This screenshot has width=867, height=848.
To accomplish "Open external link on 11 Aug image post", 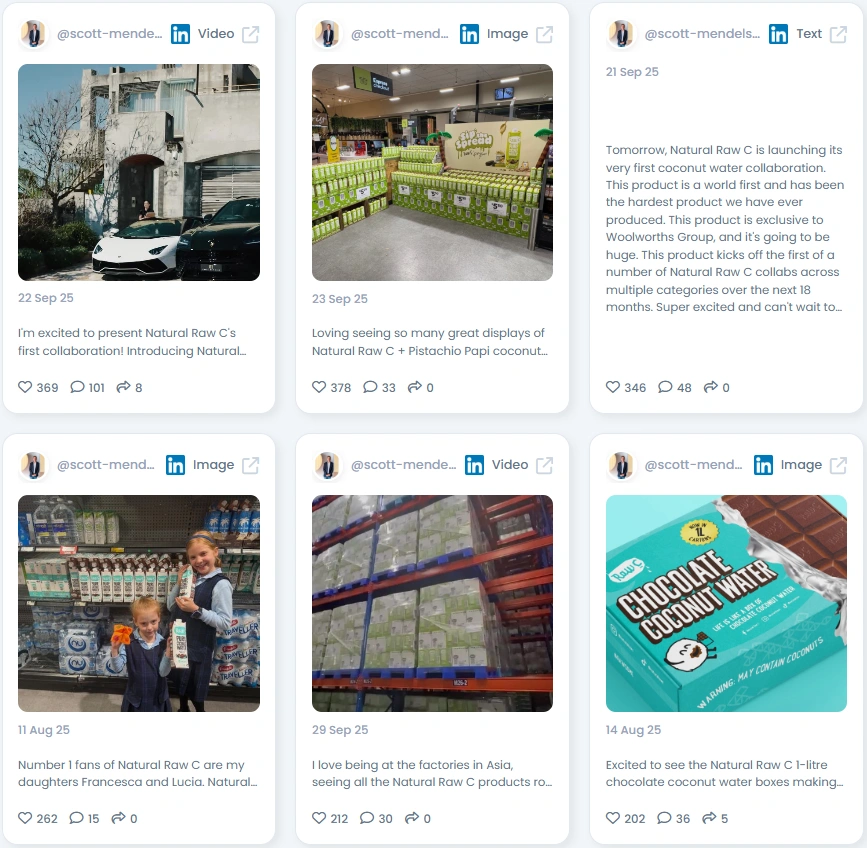I will (x=250, y=465).
